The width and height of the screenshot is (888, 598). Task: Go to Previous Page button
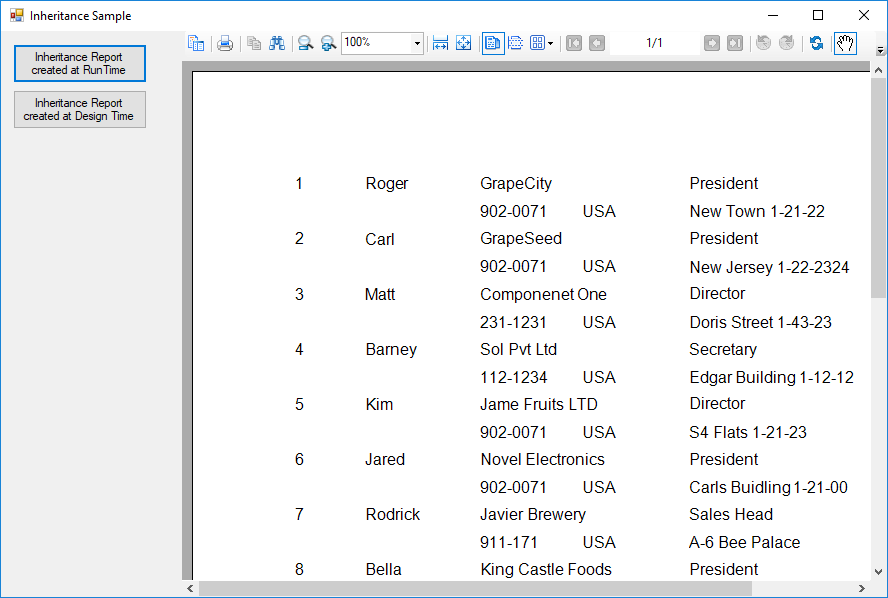click(x=597, y=43)
